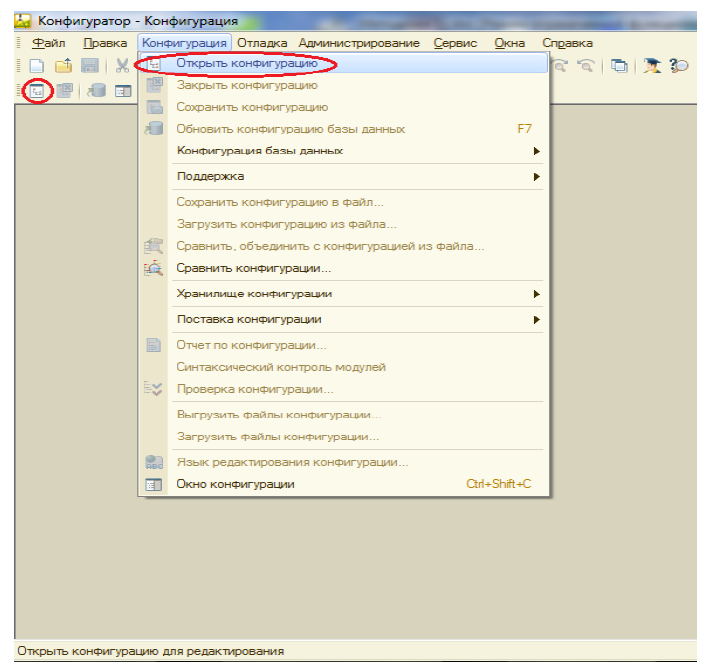Screen dimensions: 709x667
Task: Choose Окно конфигурации menu entry
Action: (344, 484)
